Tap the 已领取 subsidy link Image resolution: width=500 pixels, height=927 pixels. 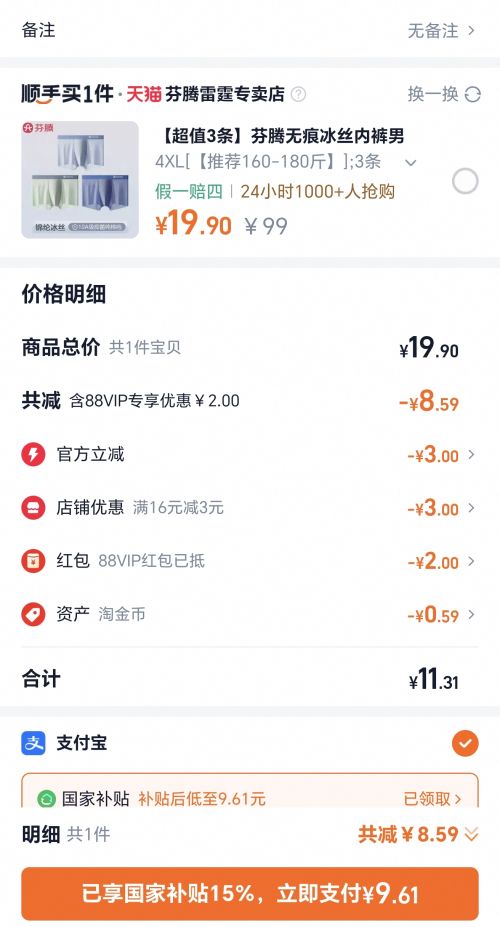pos(433,799)
